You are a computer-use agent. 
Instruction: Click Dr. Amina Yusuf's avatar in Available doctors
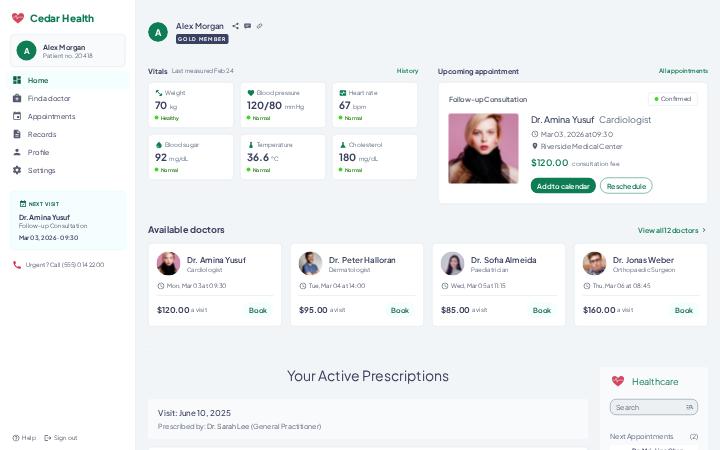pos(169,264)
